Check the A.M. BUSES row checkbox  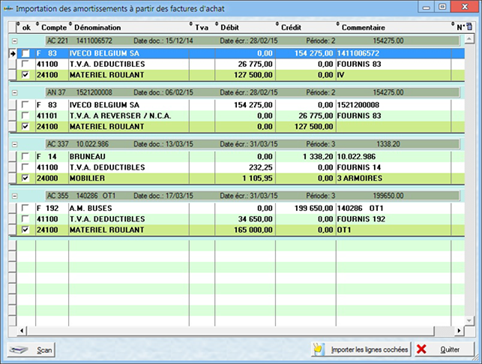25,208
